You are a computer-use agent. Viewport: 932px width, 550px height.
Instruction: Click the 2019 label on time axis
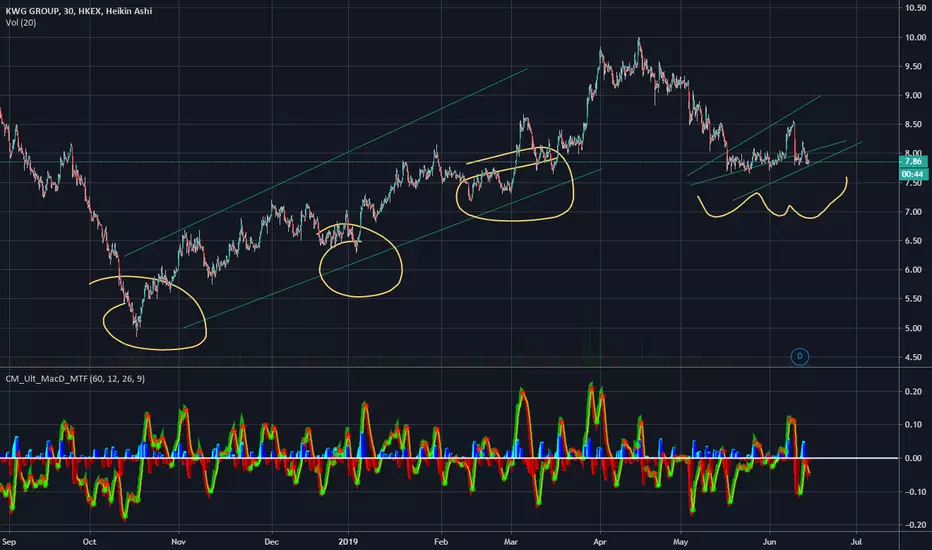coord(348,542)
